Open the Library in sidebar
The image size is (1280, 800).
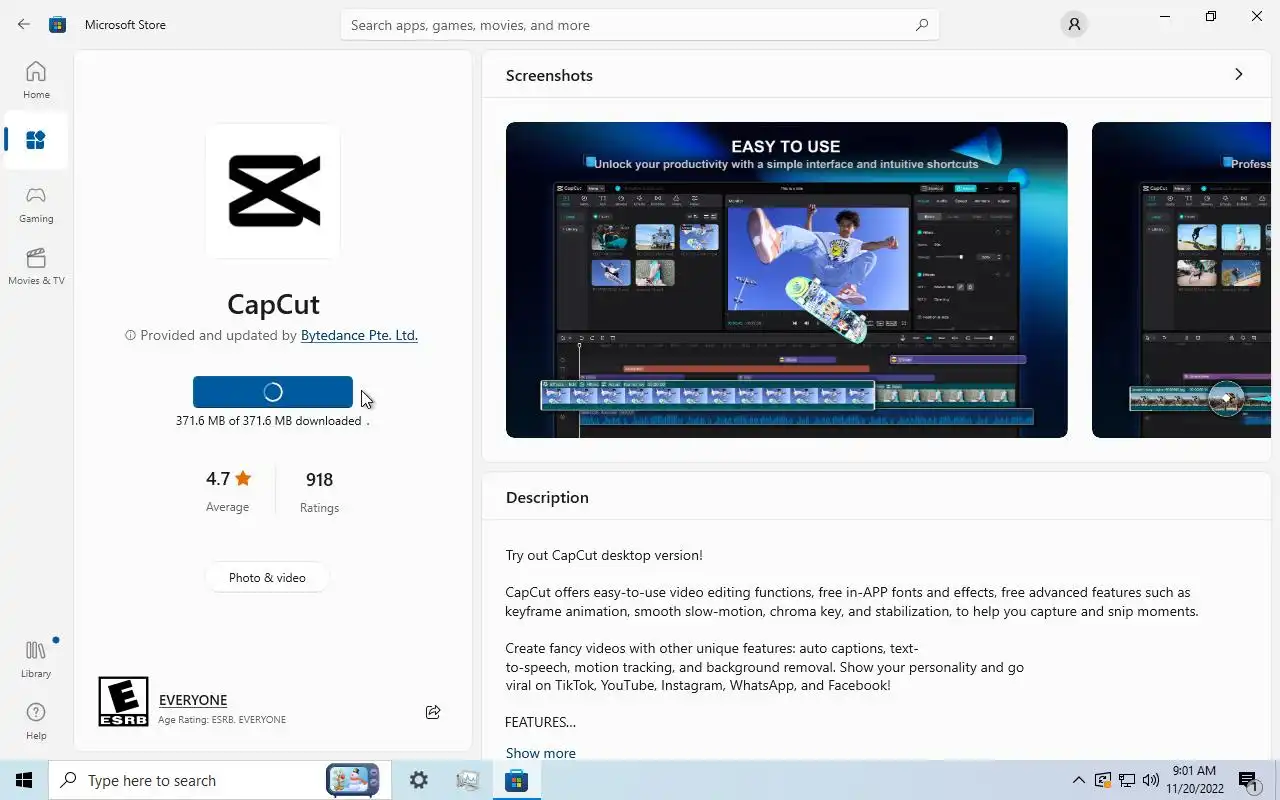36,659
